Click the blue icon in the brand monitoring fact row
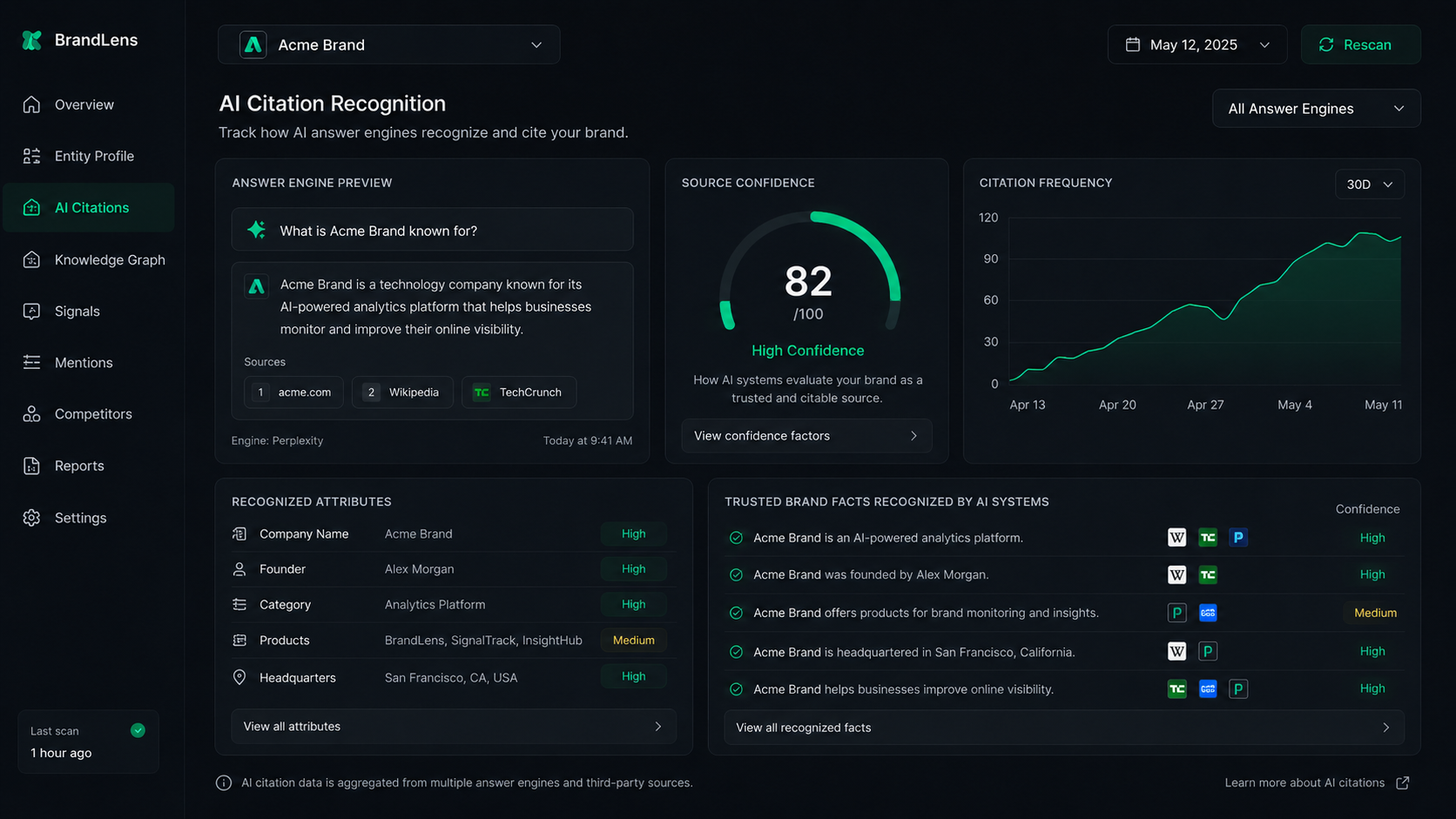1456x819 pixels. (1208, 613)
